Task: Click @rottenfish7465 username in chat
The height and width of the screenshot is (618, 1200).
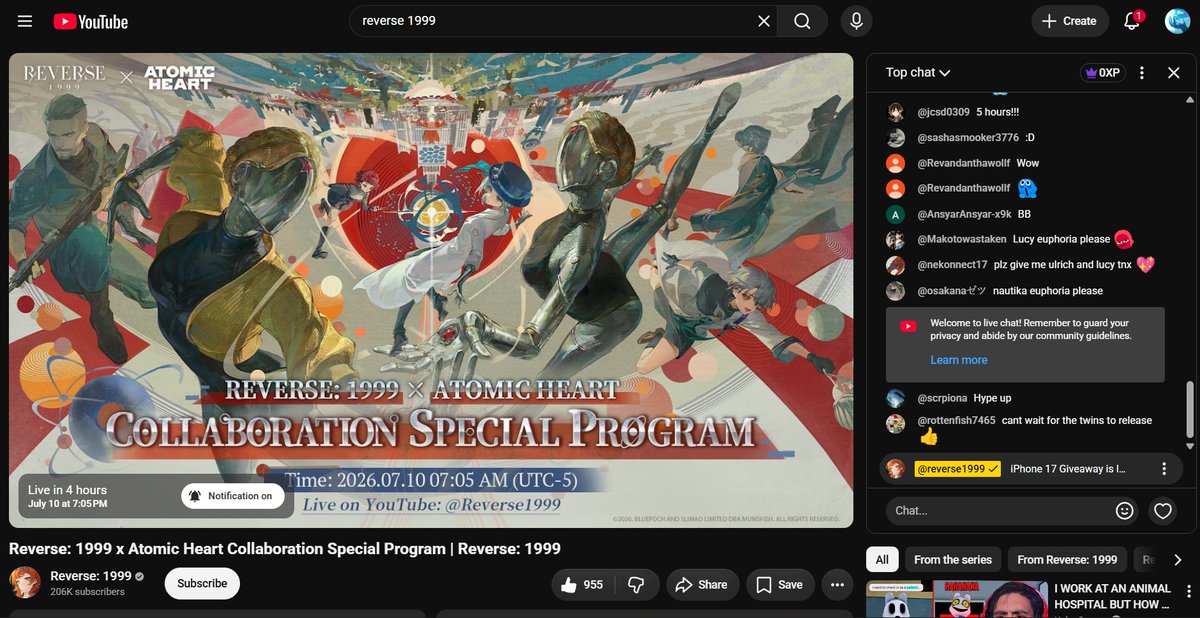Action: pos(956,421)
